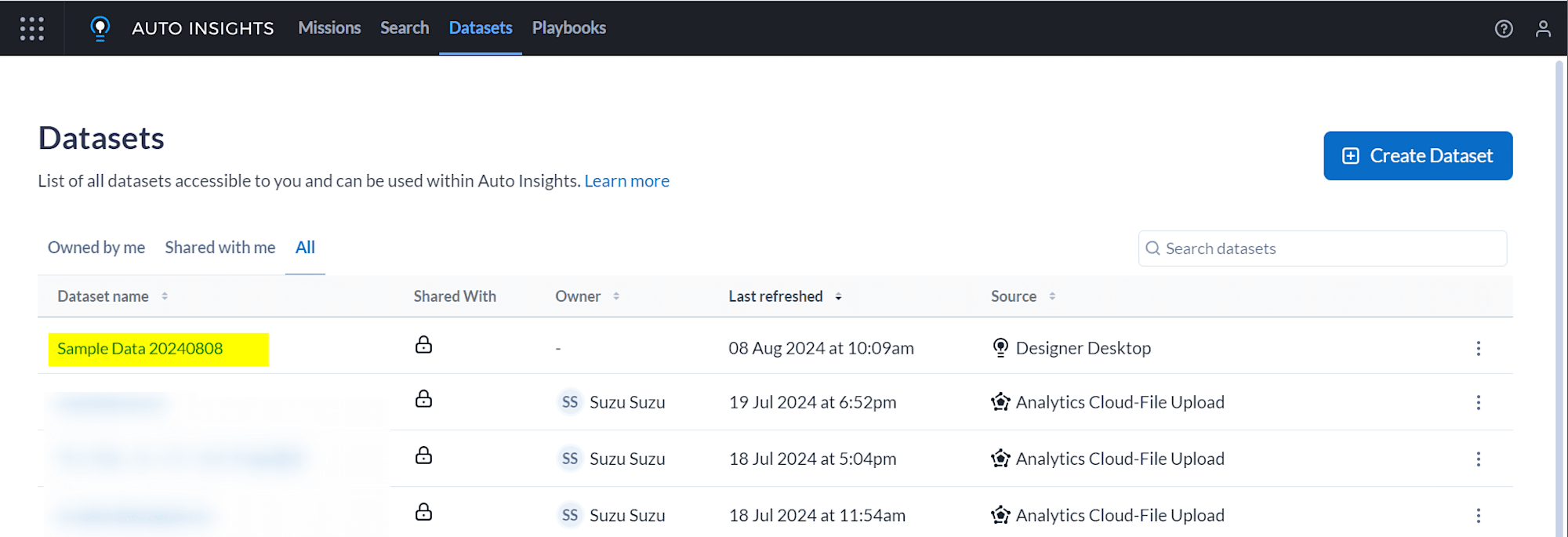The image size is (1568, 537).
Task: Click Analytics Cloud-File Upload text in 18 Jul 11:54am row
Action: point(1120,515)
